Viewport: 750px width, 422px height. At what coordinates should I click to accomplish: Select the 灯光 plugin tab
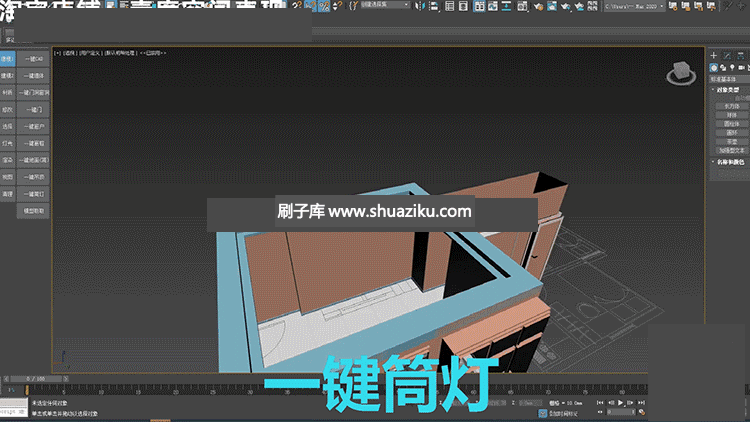pos(7,143)
